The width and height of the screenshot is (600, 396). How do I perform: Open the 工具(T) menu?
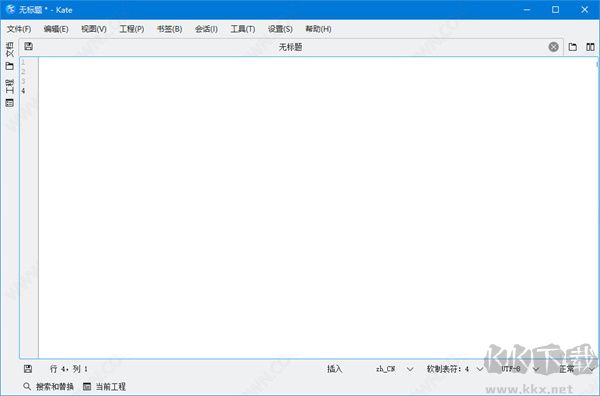point(243,29)
